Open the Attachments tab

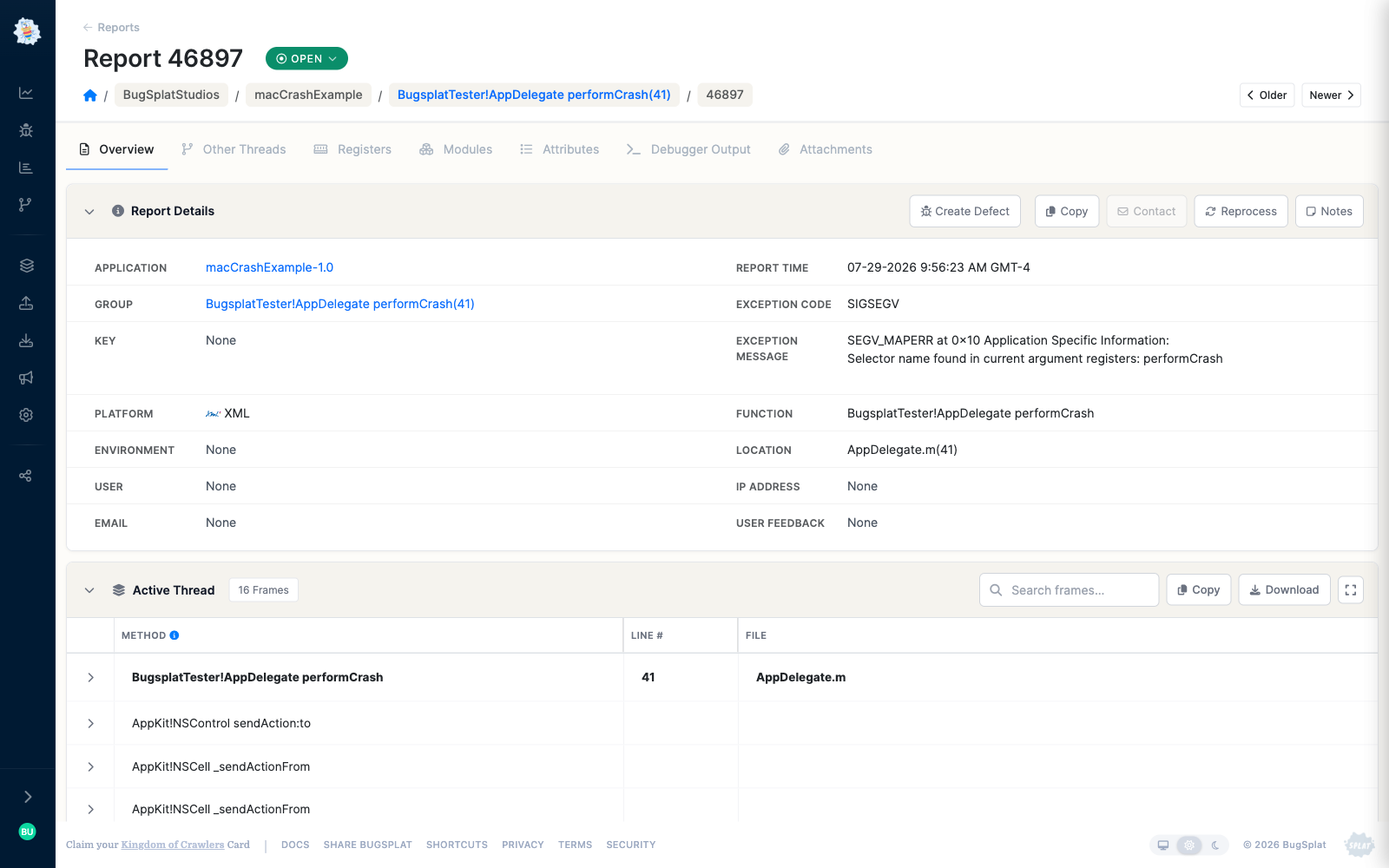(826, 149)
